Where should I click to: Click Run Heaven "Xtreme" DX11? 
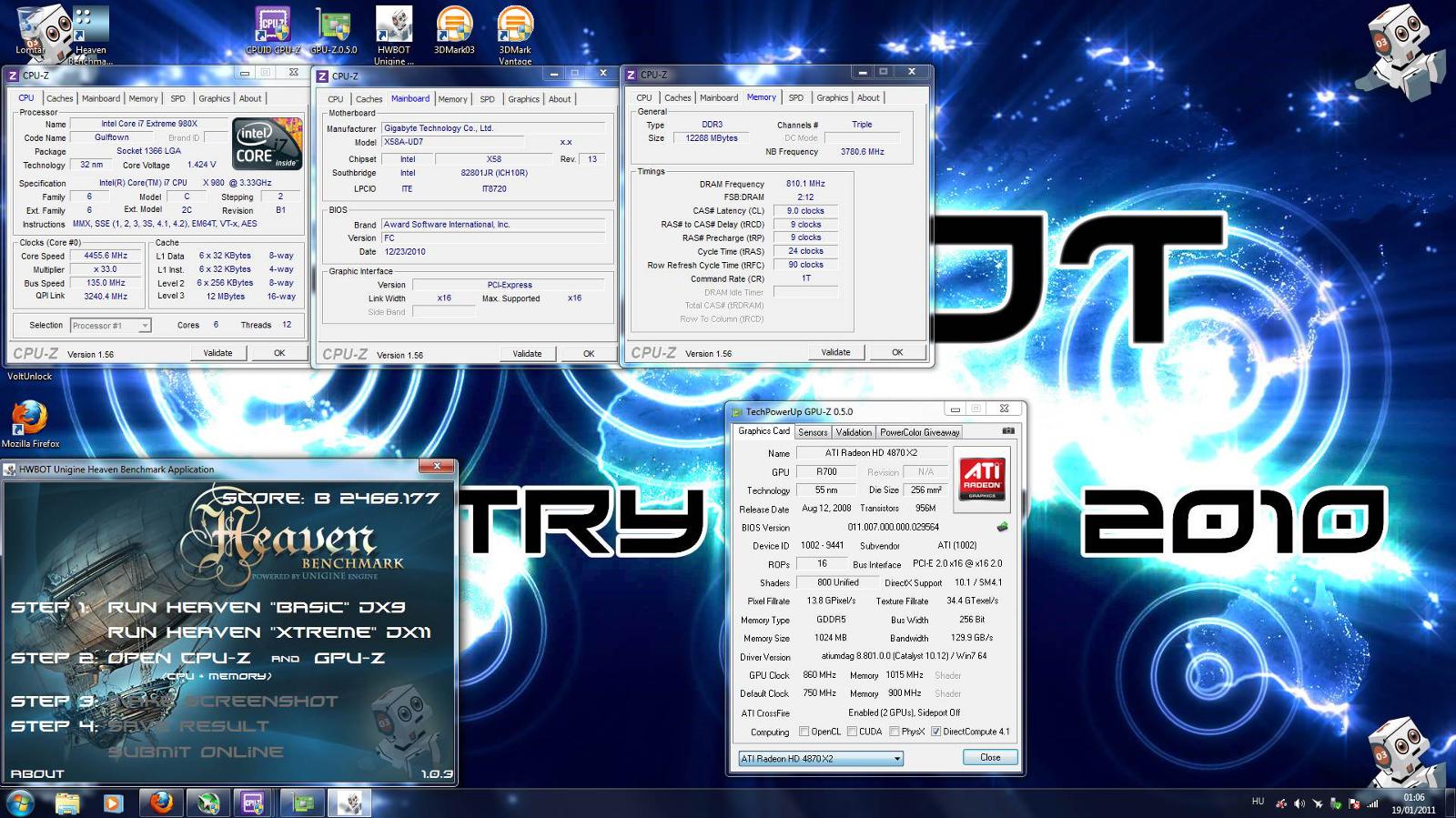(x=269, y=632)
